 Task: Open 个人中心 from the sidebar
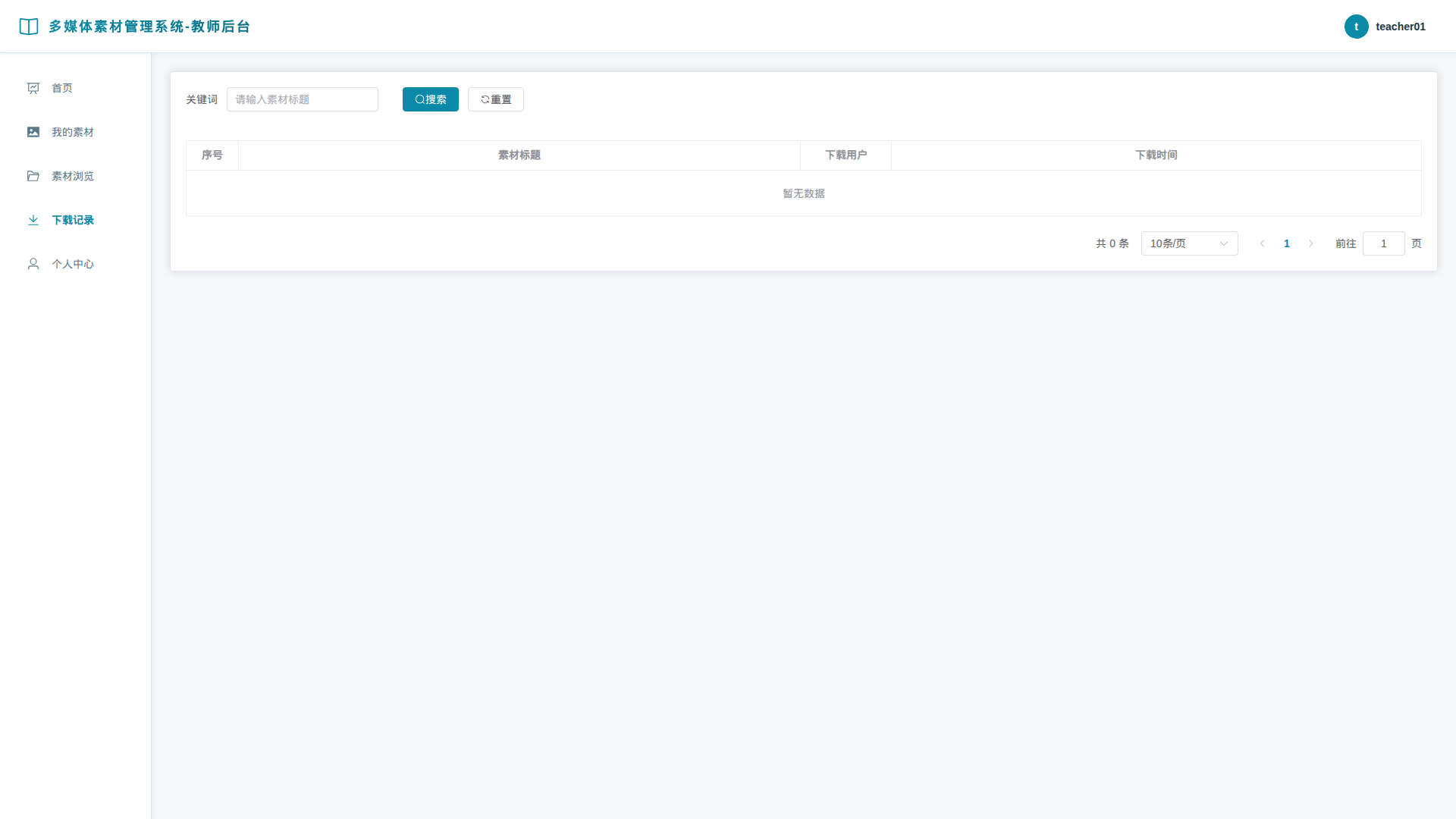click(76, 264)
